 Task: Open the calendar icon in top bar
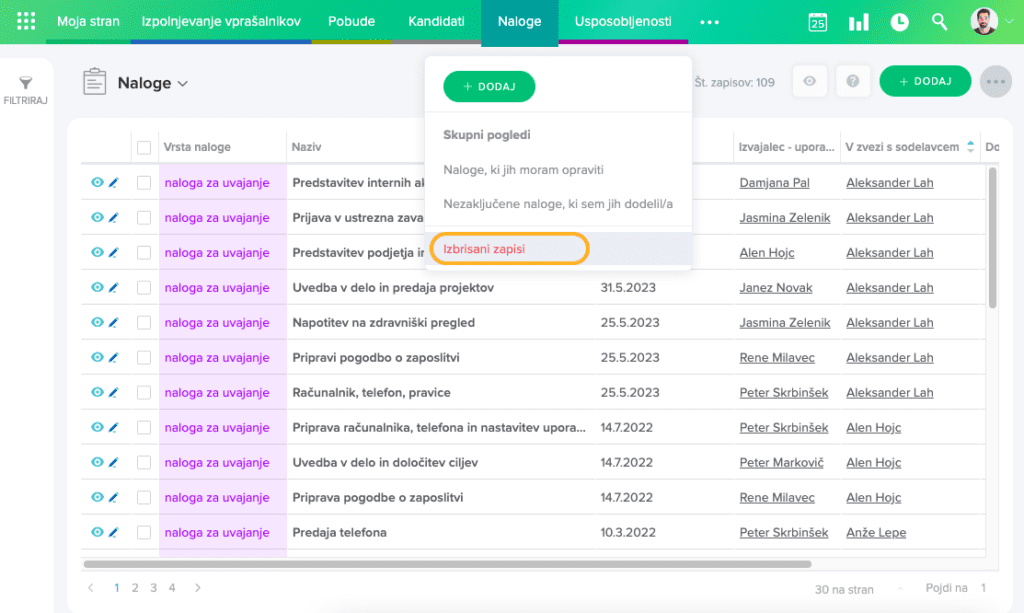coord(818,22)
